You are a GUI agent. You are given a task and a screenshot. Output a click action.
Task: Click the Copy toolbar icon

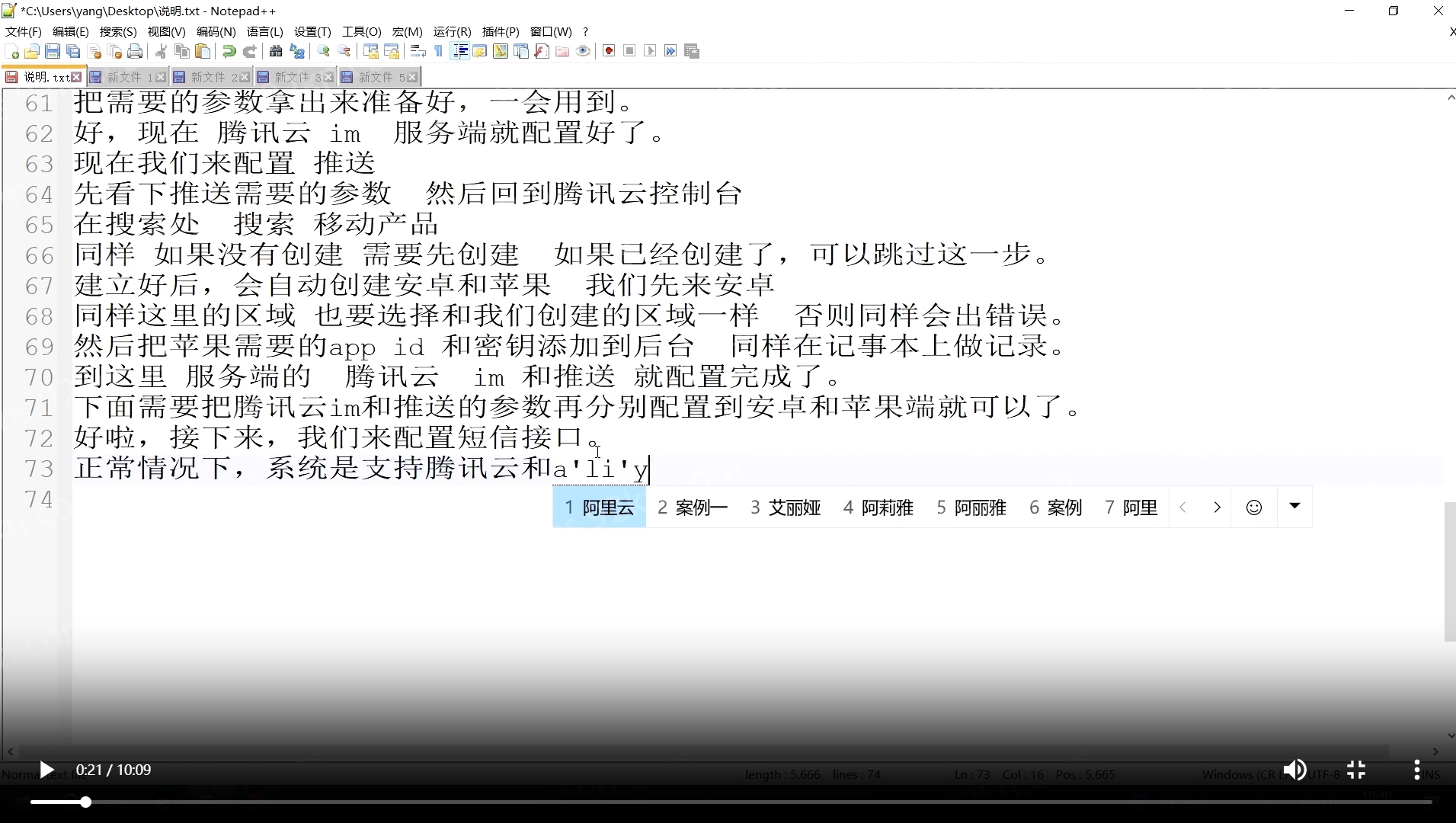pyautogui.click(x=182, y=51)
